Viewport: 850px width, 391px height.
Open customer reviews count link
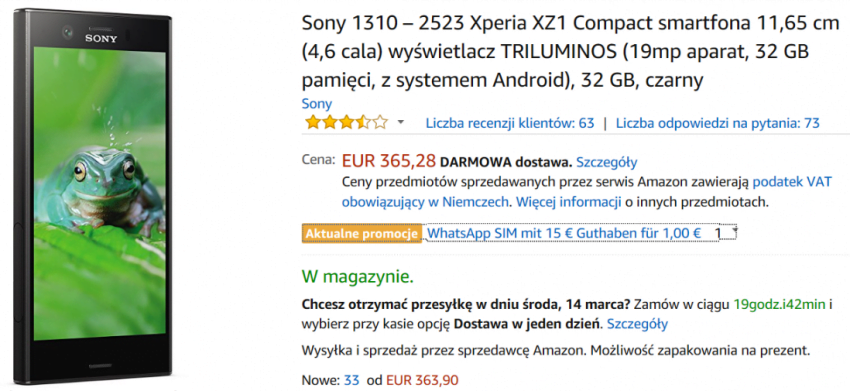[510, 123]
